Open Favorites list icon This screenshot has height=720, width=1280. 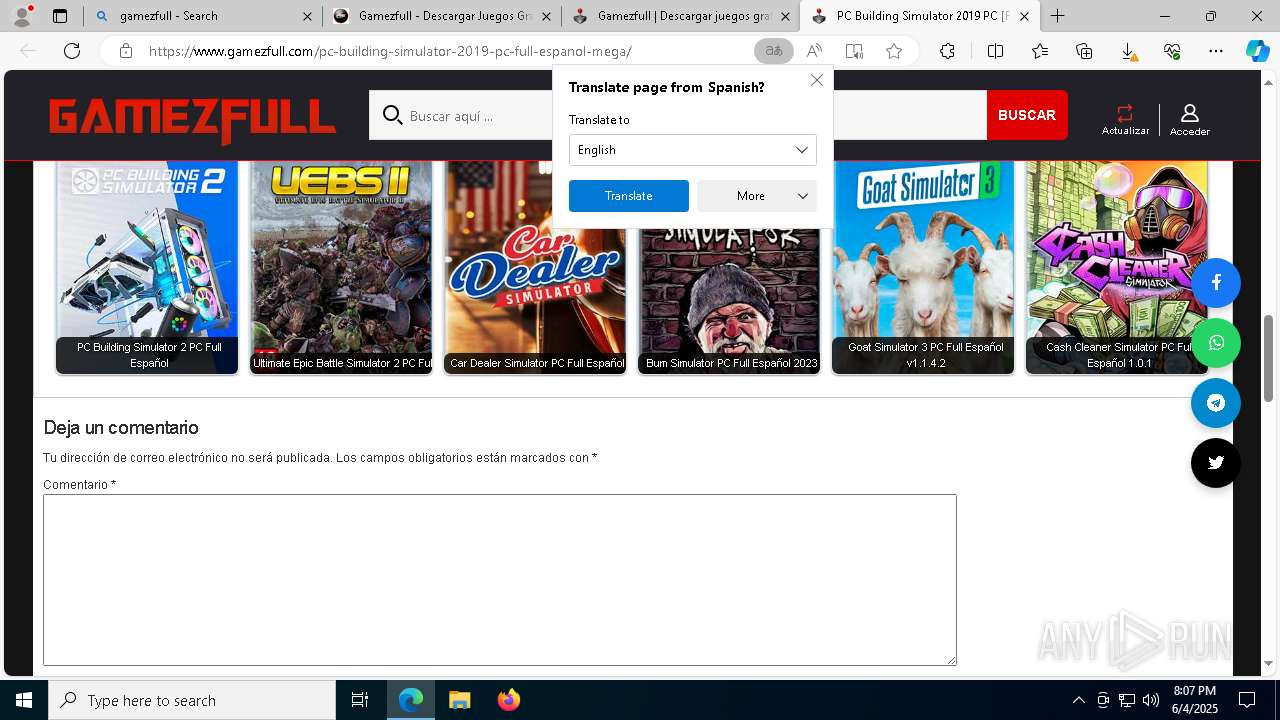click(x=1040, y=51)
